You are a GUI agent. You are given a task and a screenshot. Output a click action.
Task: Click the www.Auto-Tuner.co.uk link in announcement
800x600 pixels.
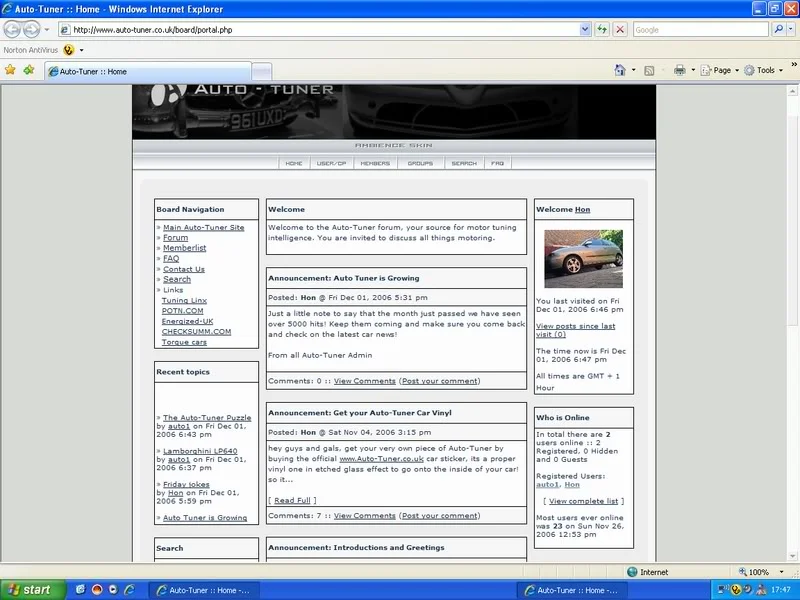382,459
